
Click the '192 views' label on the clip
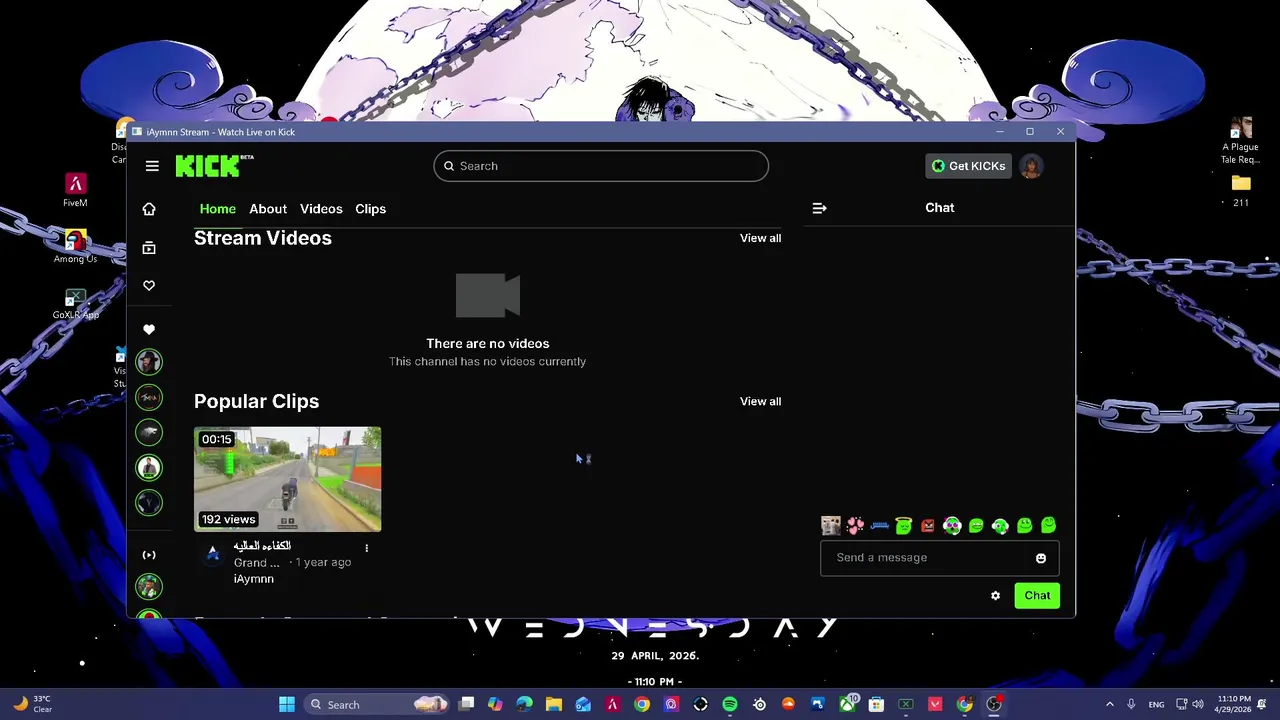229,519
